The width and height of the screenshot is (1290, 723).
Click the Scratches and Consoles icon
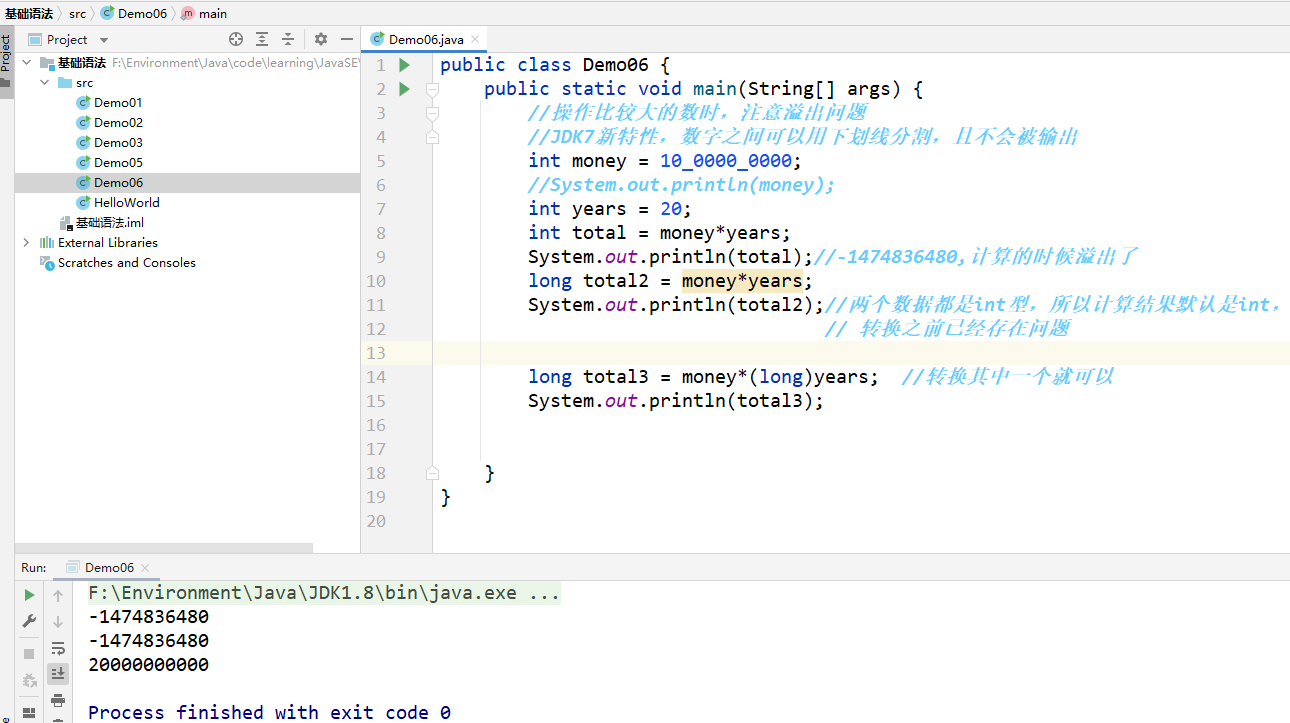[47, 263]
